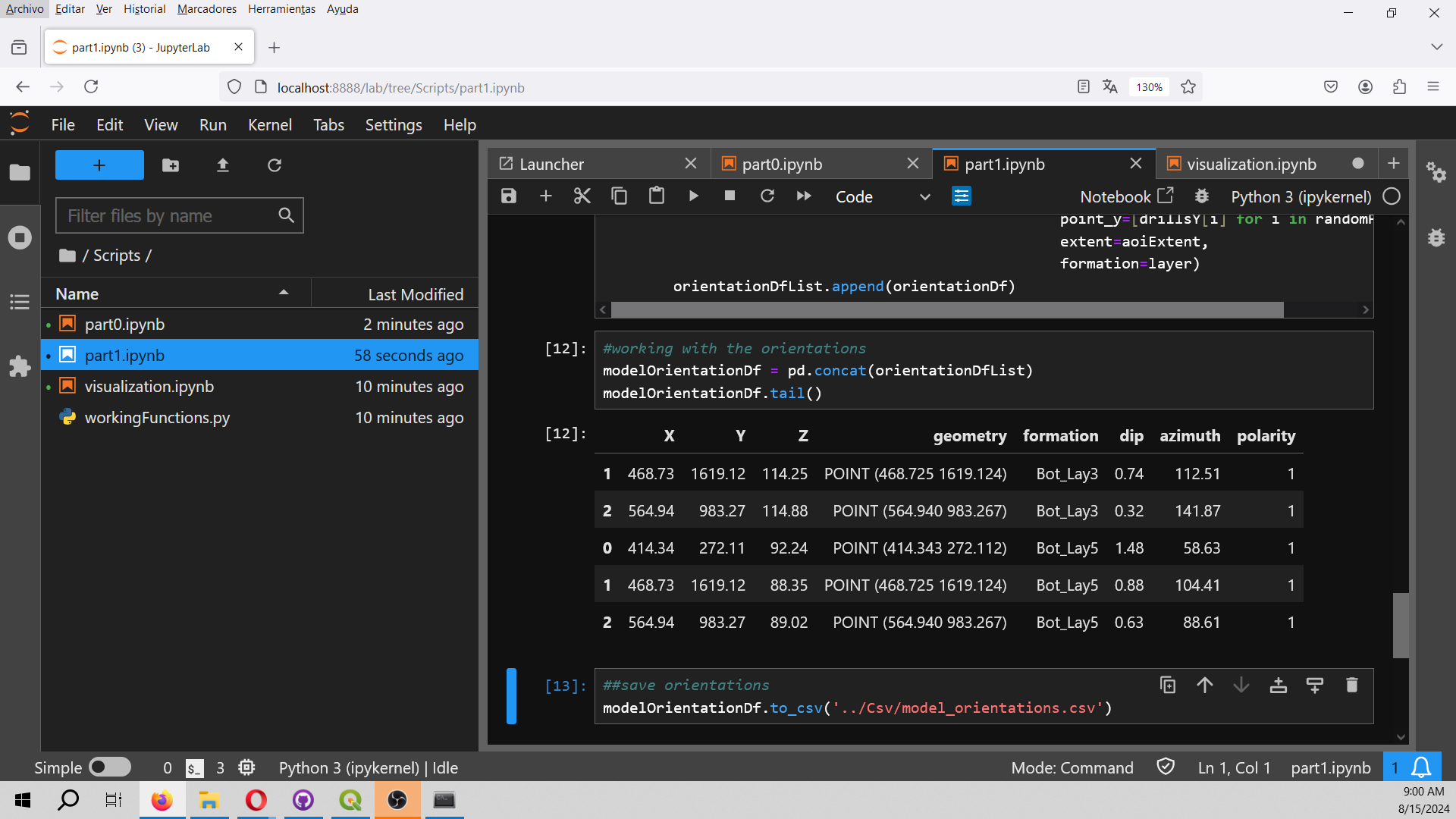Toggle the render side-by-side toolbar button
This screenshot has height=819, width=1456.
961,196
